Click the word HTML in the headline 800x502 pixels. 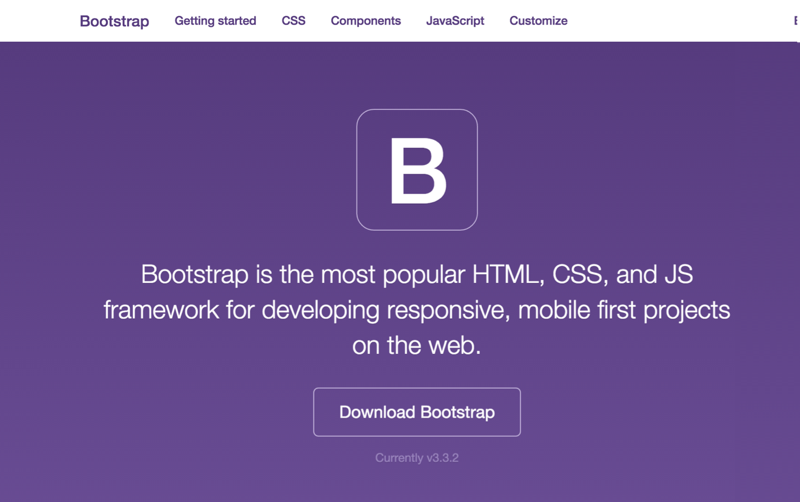pyautogui.click(x=498, y=274)
